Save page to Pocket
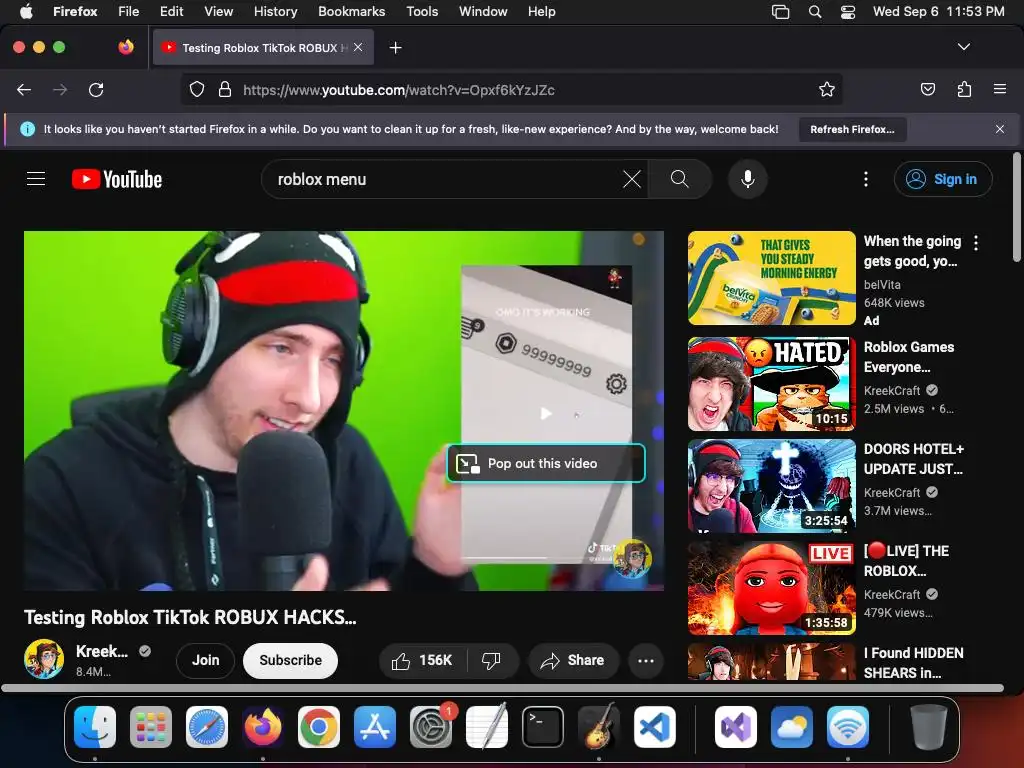Screen dimensions: 1024x768 tap(927, 89)
